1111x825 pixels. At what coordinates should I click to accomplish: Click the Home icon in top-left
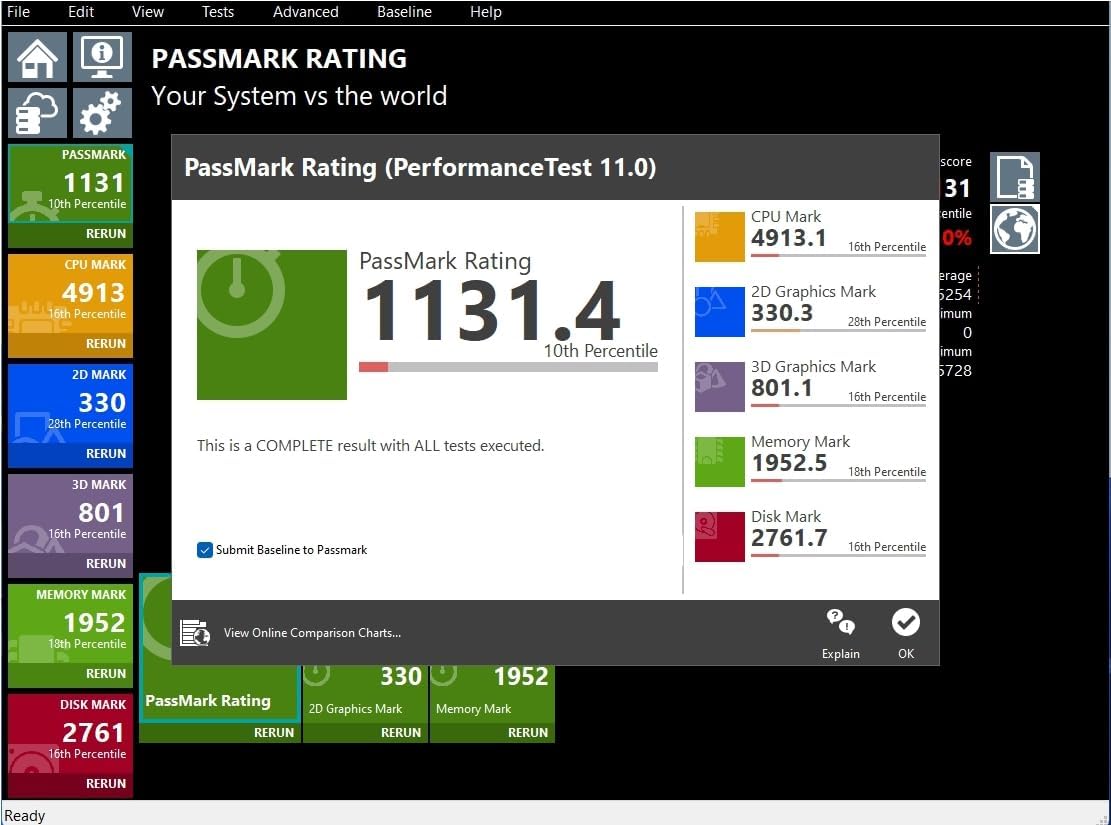tap(38, 57)
